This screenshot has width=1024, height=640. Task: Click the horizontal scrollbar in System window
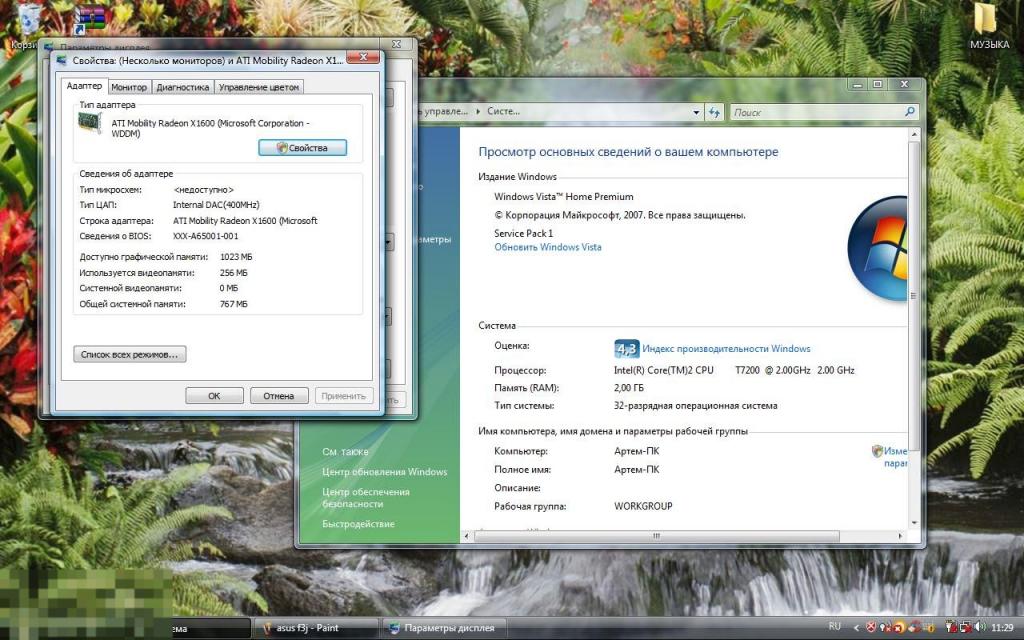(656, 536)
